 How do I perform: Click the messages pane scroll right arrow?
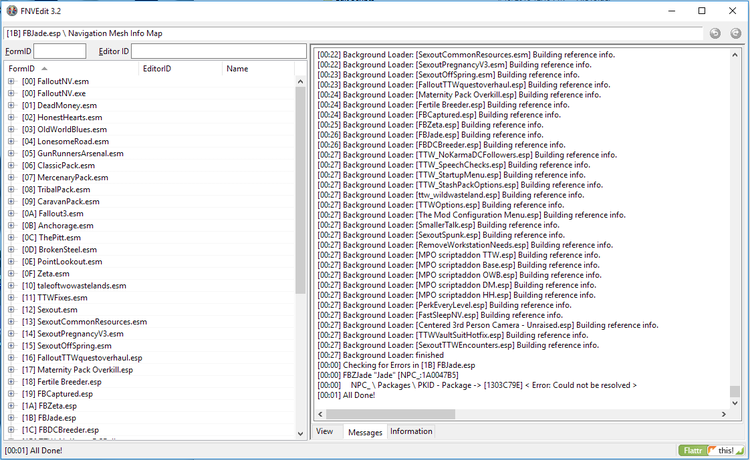coord(724,414)
